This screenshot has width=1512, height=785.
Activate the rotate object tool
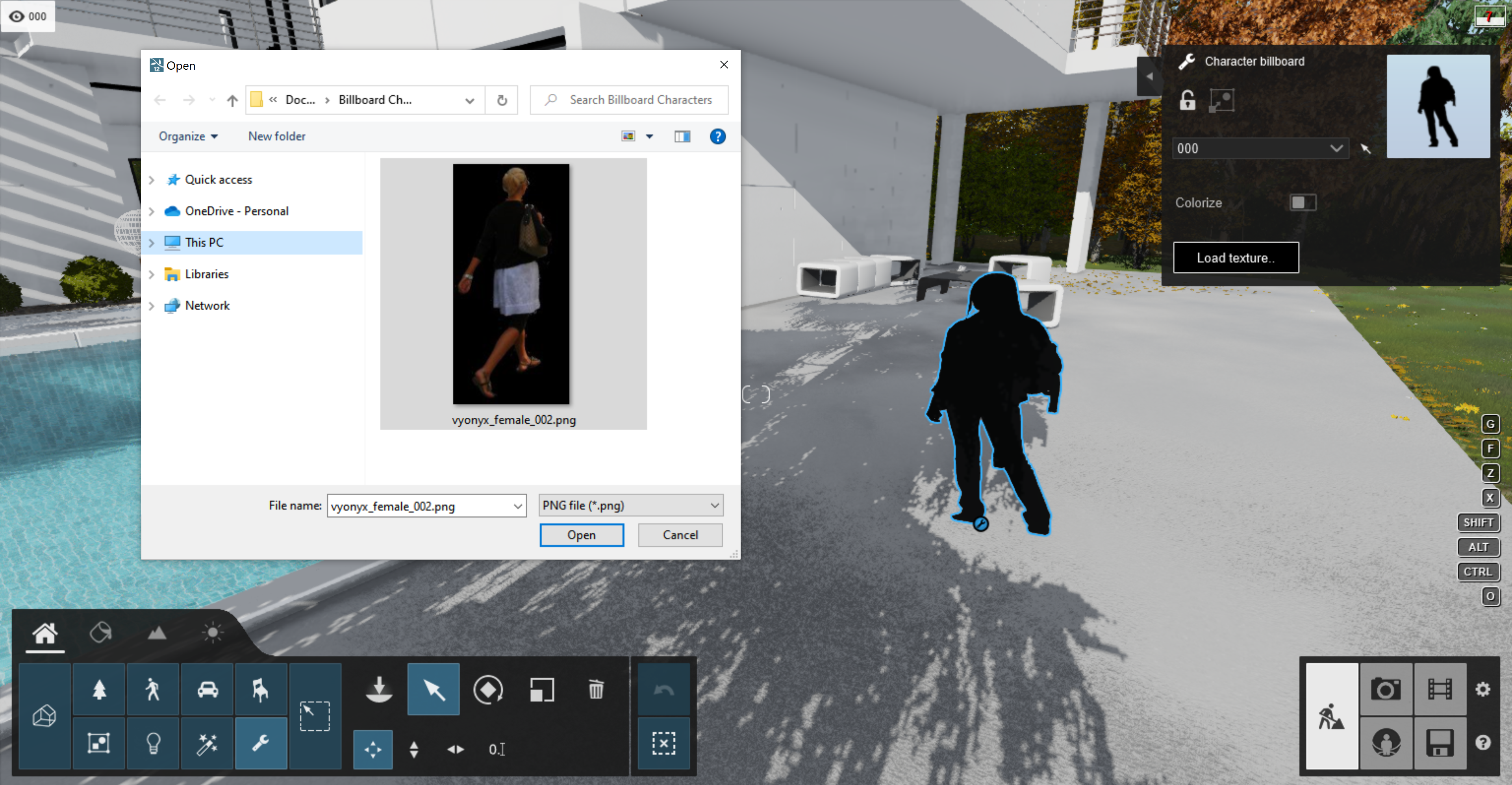(x=488, y=689)
